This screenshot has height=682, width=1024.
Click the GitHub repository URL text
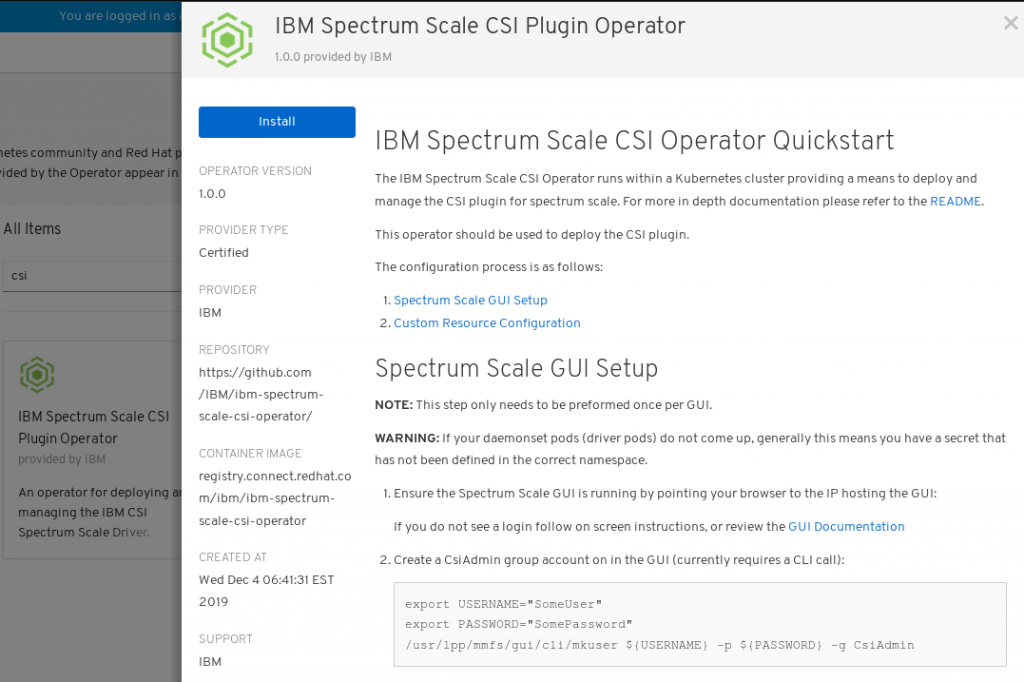point(261,394)
